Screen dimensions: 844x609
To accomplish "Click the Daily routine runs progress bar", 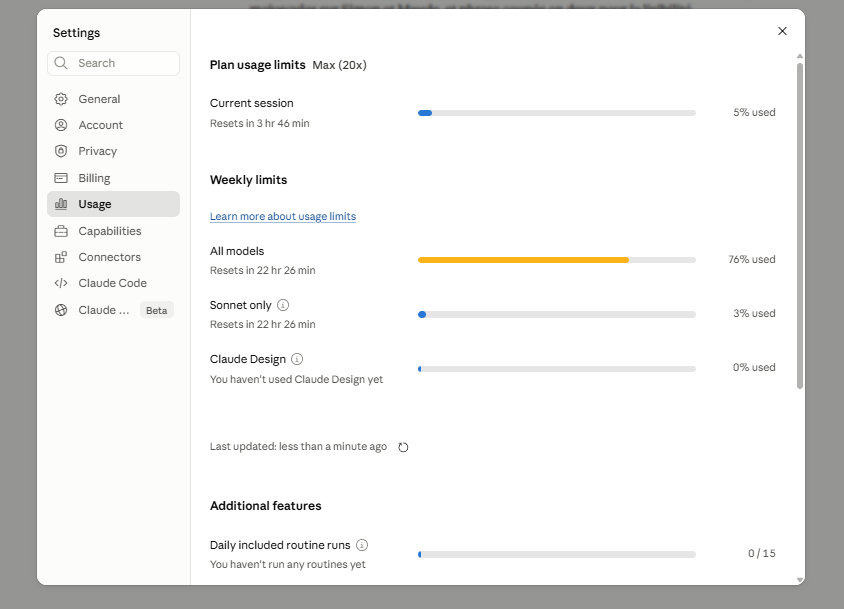I will pos(557,554).
